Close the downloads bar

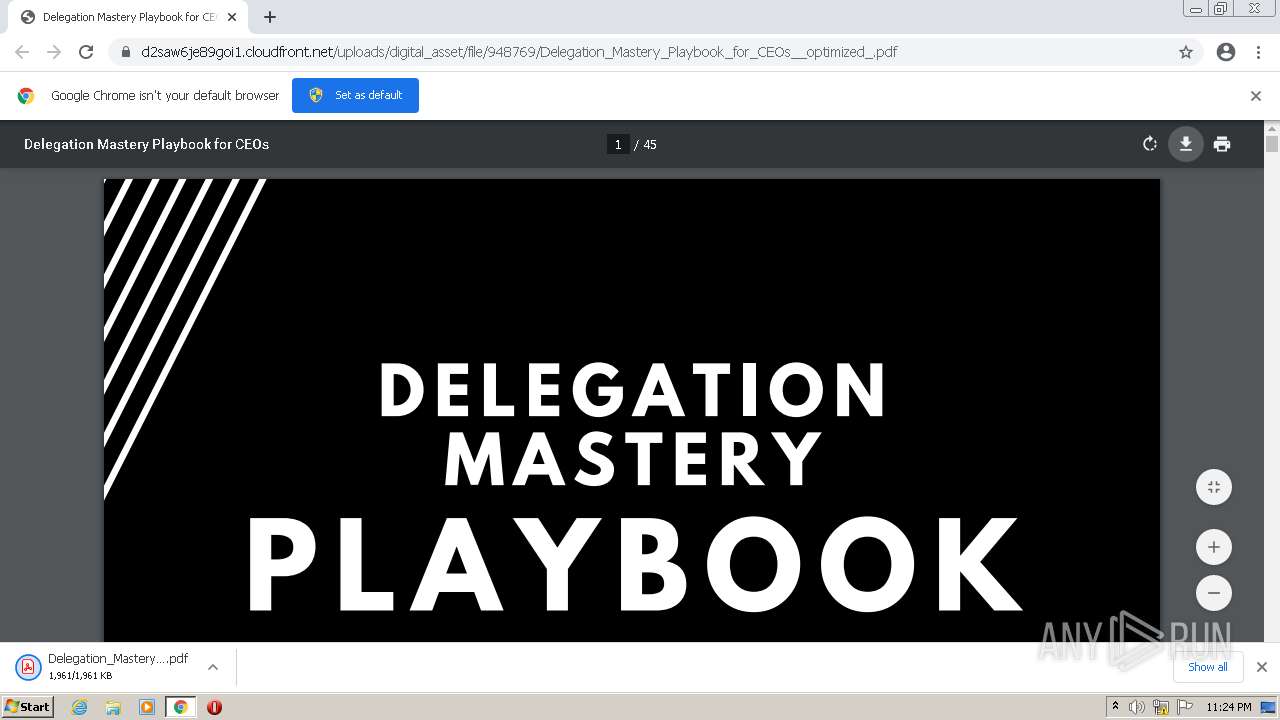1262,667
